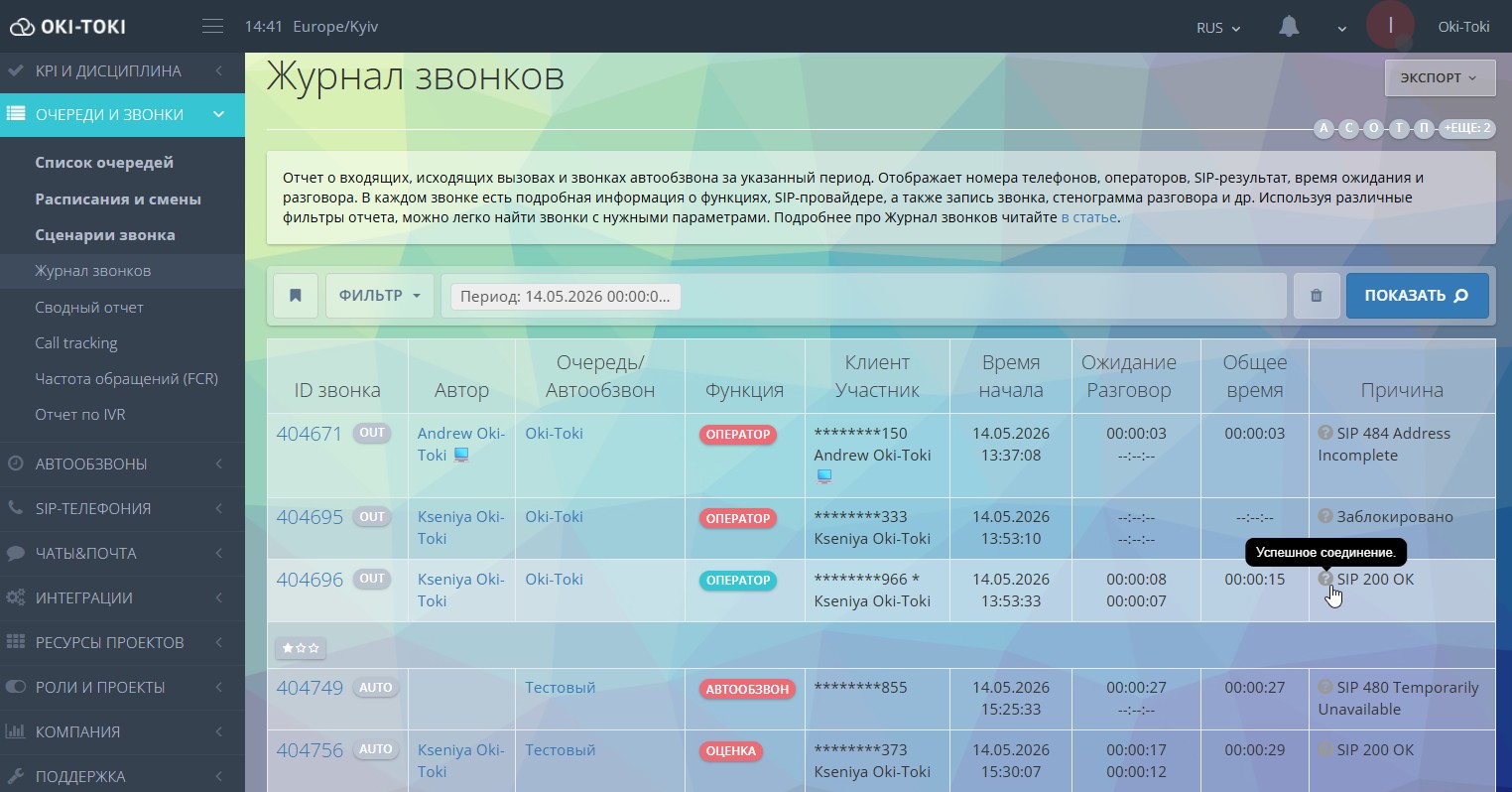Open the Экспорт dropdown
This screenshot has width=1512, height=792.
1440,77
